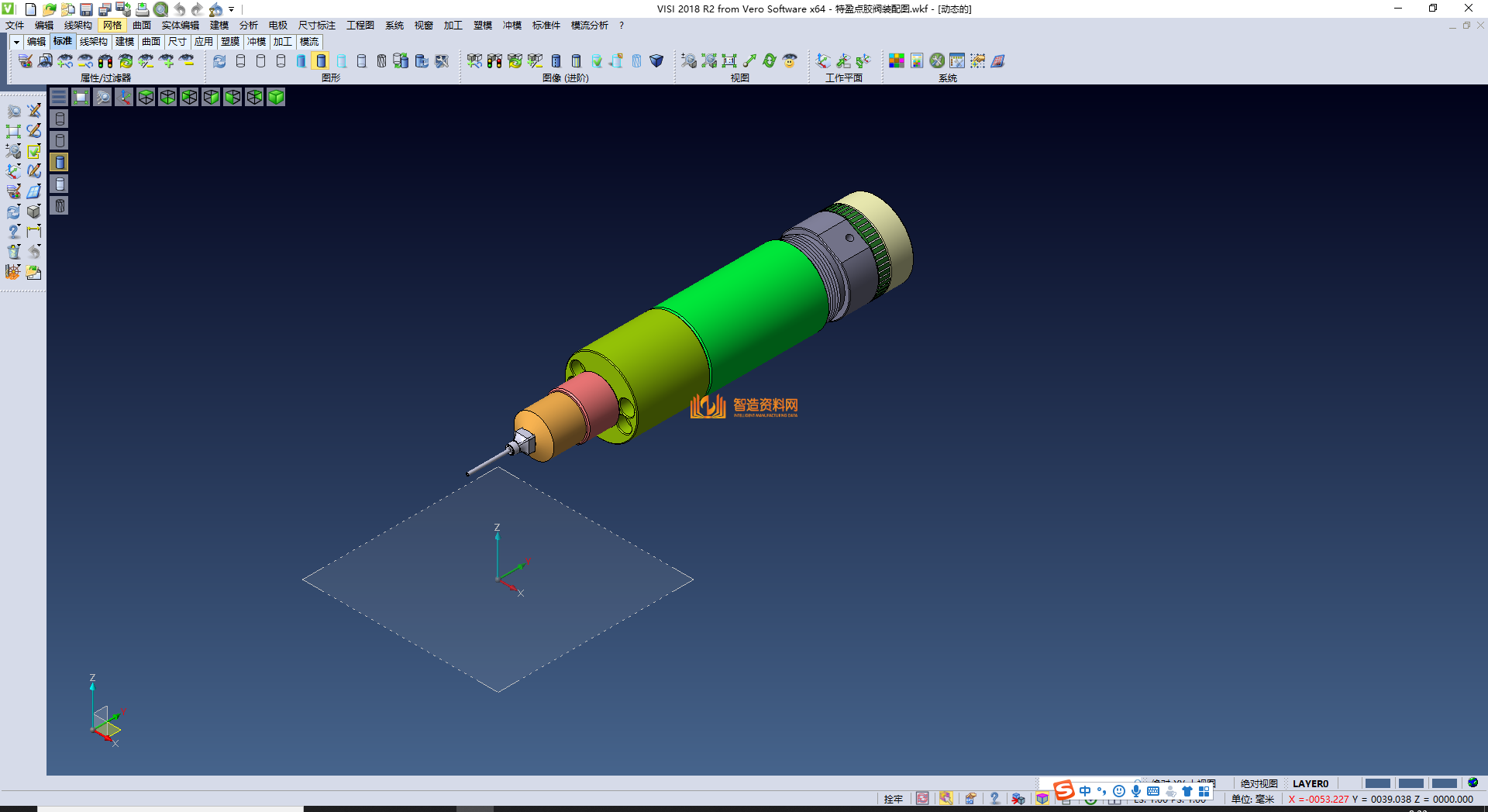This screenshot has height=812, width=1488.
Task: Click the wrench settings icon in 系统 group
Action: click(937, 60)
